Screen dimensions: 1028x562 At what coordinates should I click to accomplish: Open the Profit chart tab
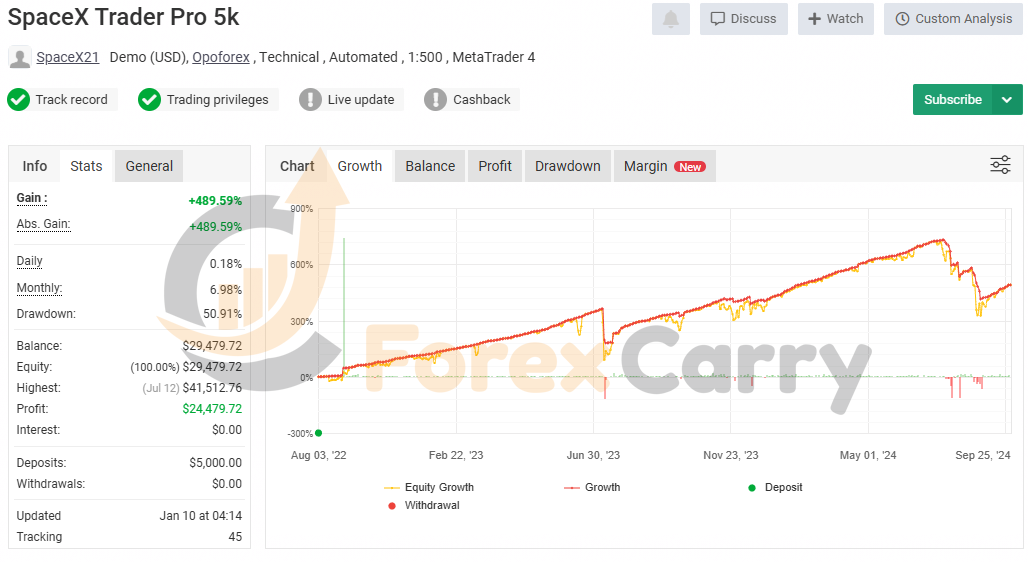click(x=495, y=167)
